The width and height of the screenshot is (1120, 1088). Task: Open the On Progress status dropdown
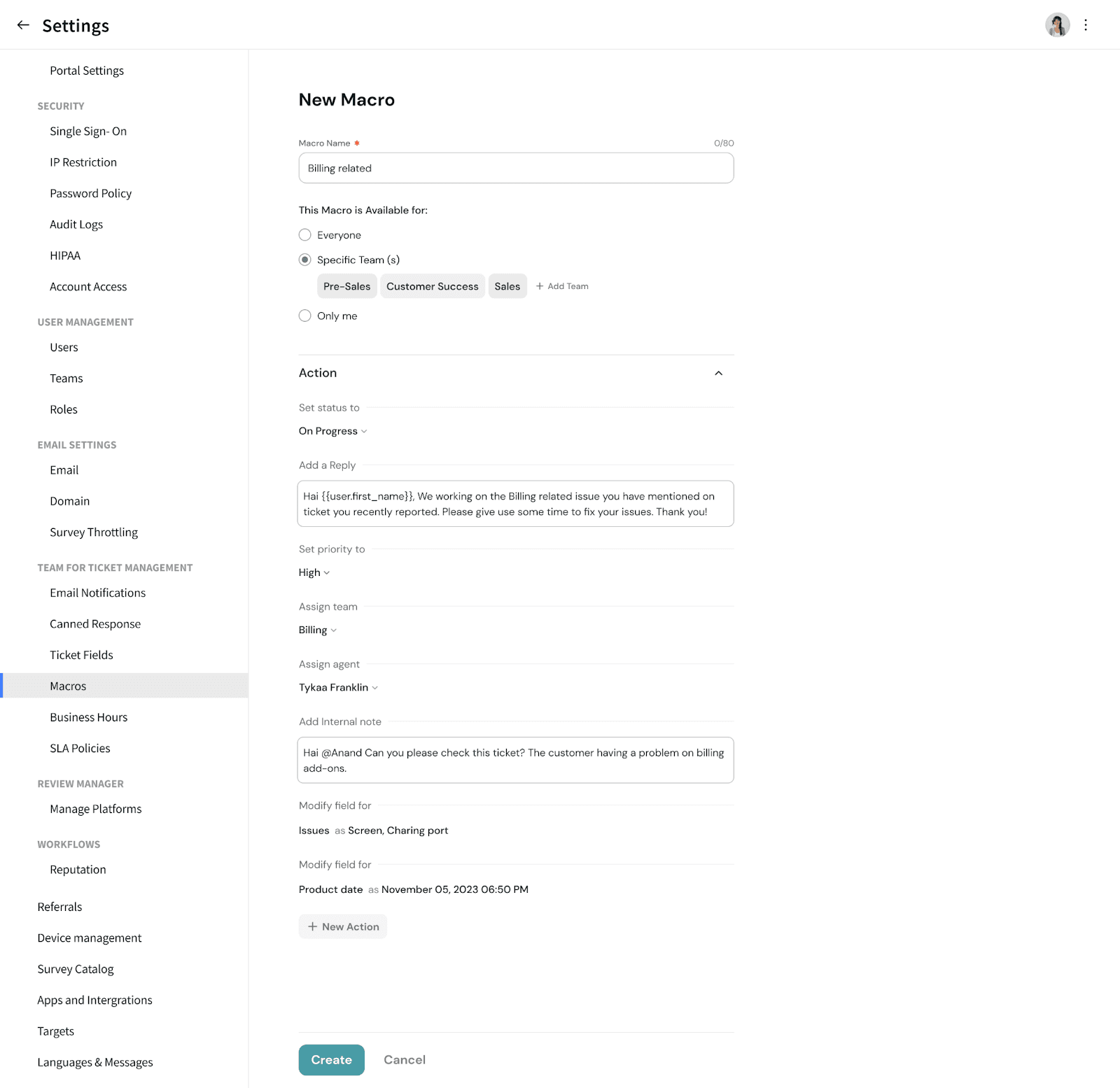click(333, 431)
